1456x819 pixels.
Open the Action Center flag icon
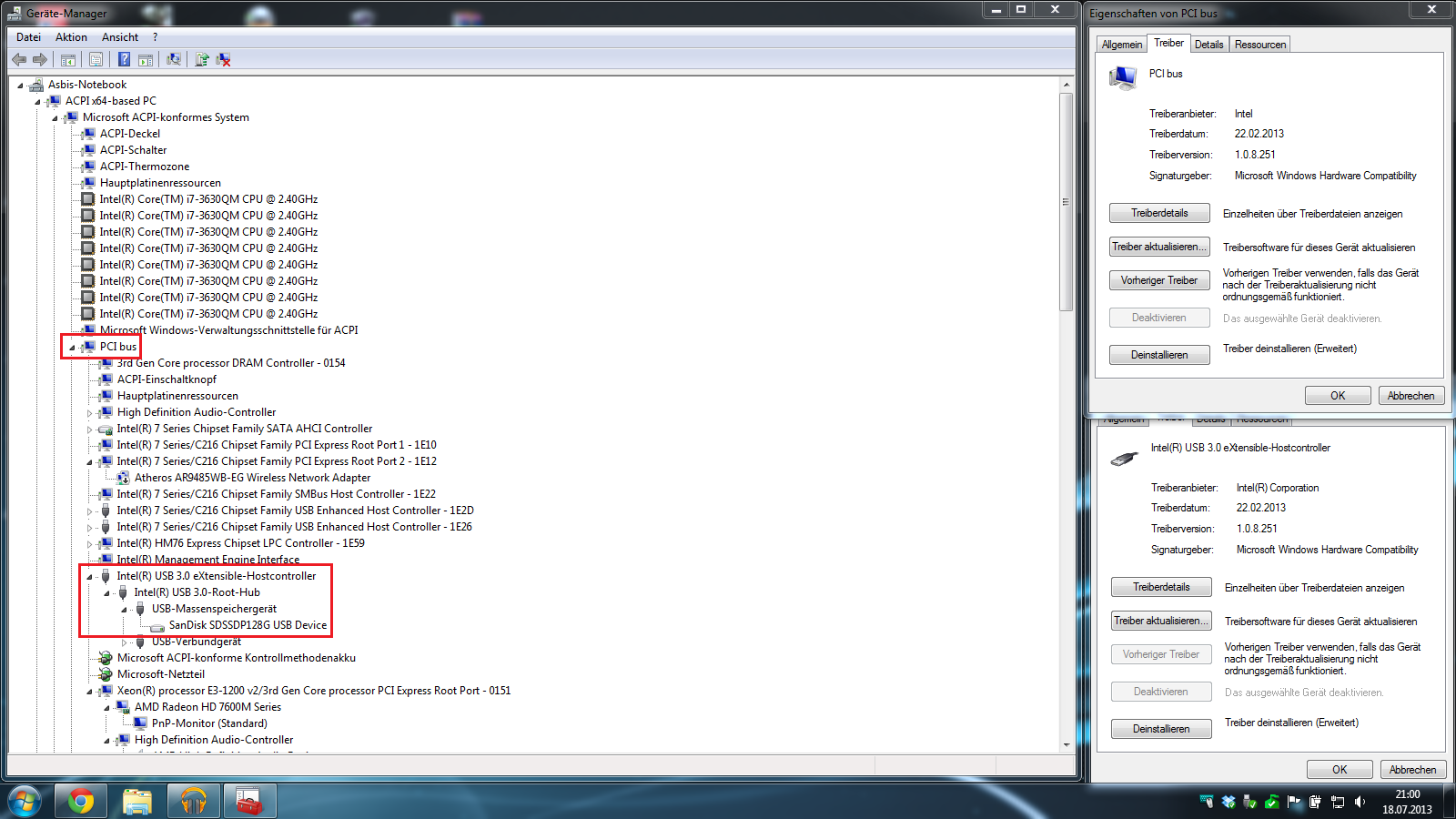1294,802
